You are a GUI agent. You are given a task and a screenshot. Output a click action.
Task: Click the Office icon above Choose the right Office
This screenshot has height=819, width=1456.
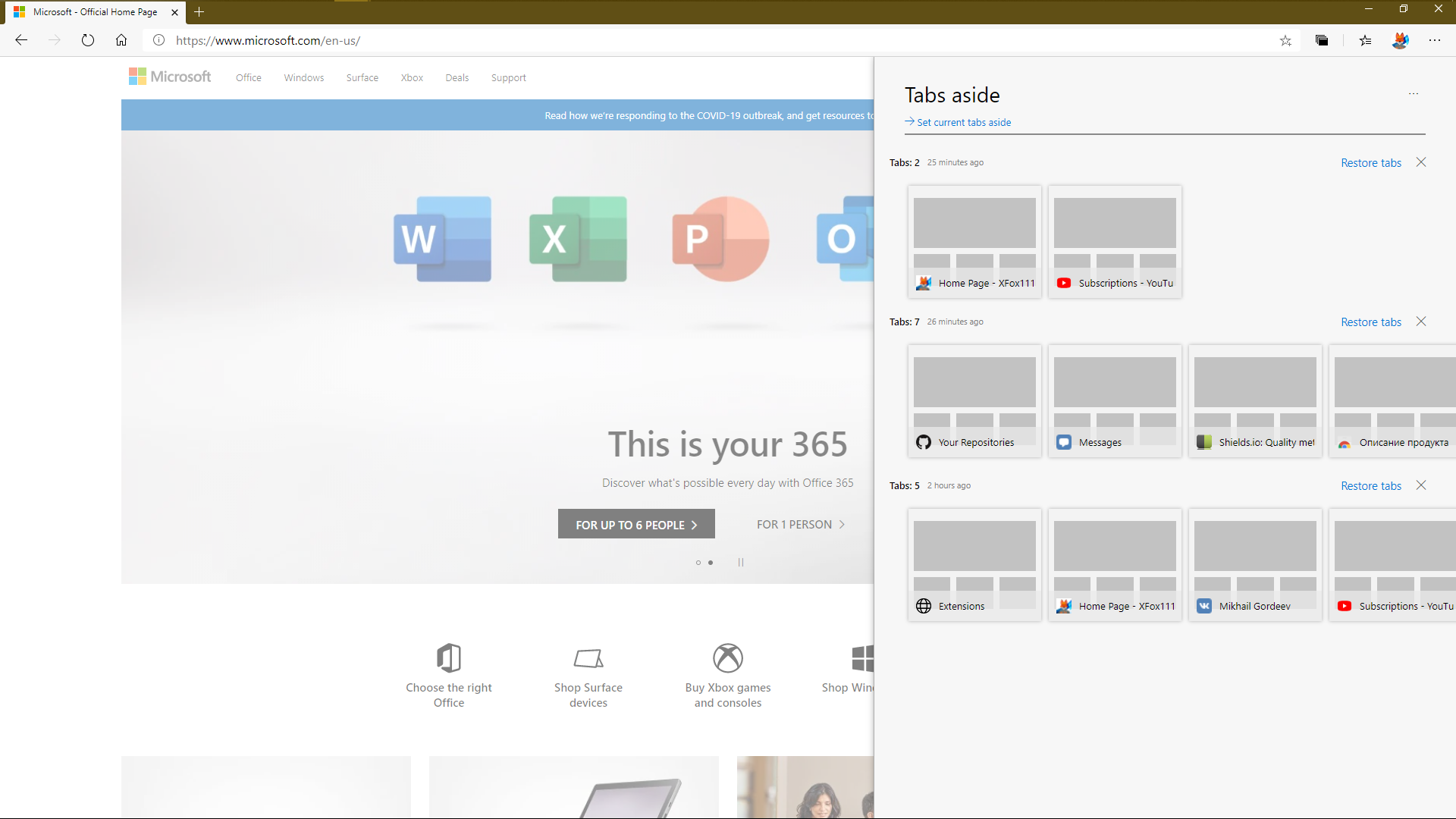[x=449, y=657]
